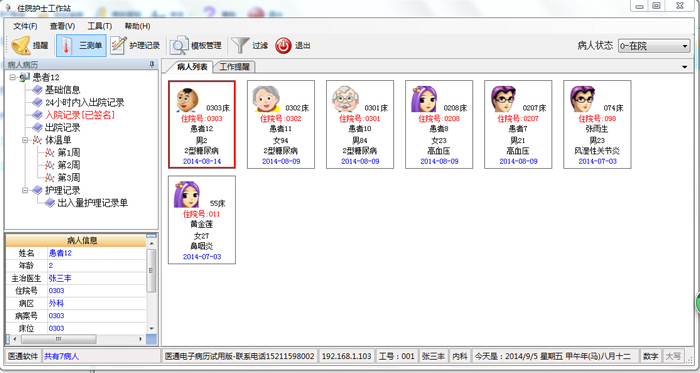Collapse the 患者12 tree root
This screenshot has height=373, width=700.
click(x=12, y=78)
